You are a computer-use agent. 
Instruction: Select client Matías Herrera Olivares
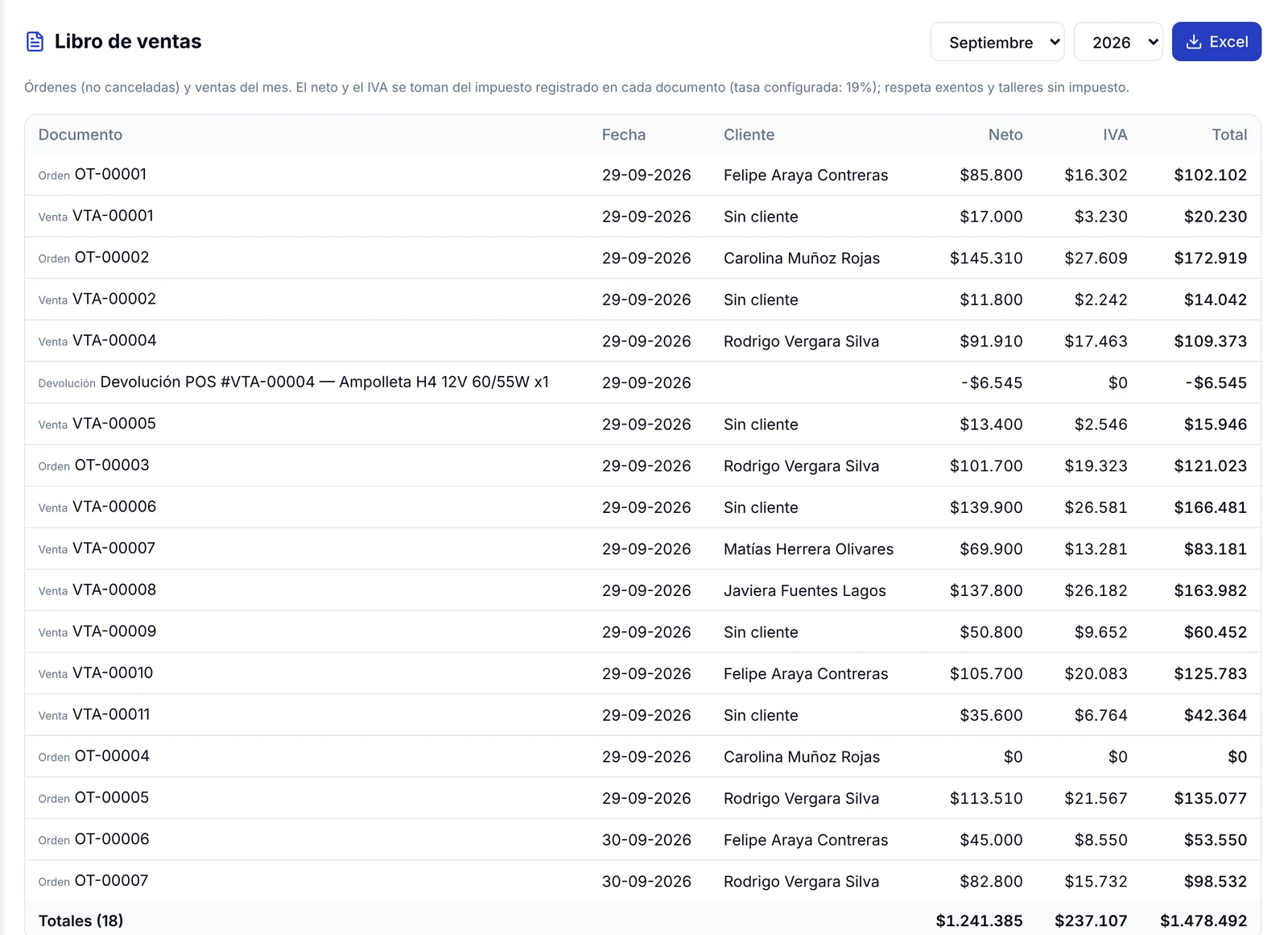coord(808,549)
